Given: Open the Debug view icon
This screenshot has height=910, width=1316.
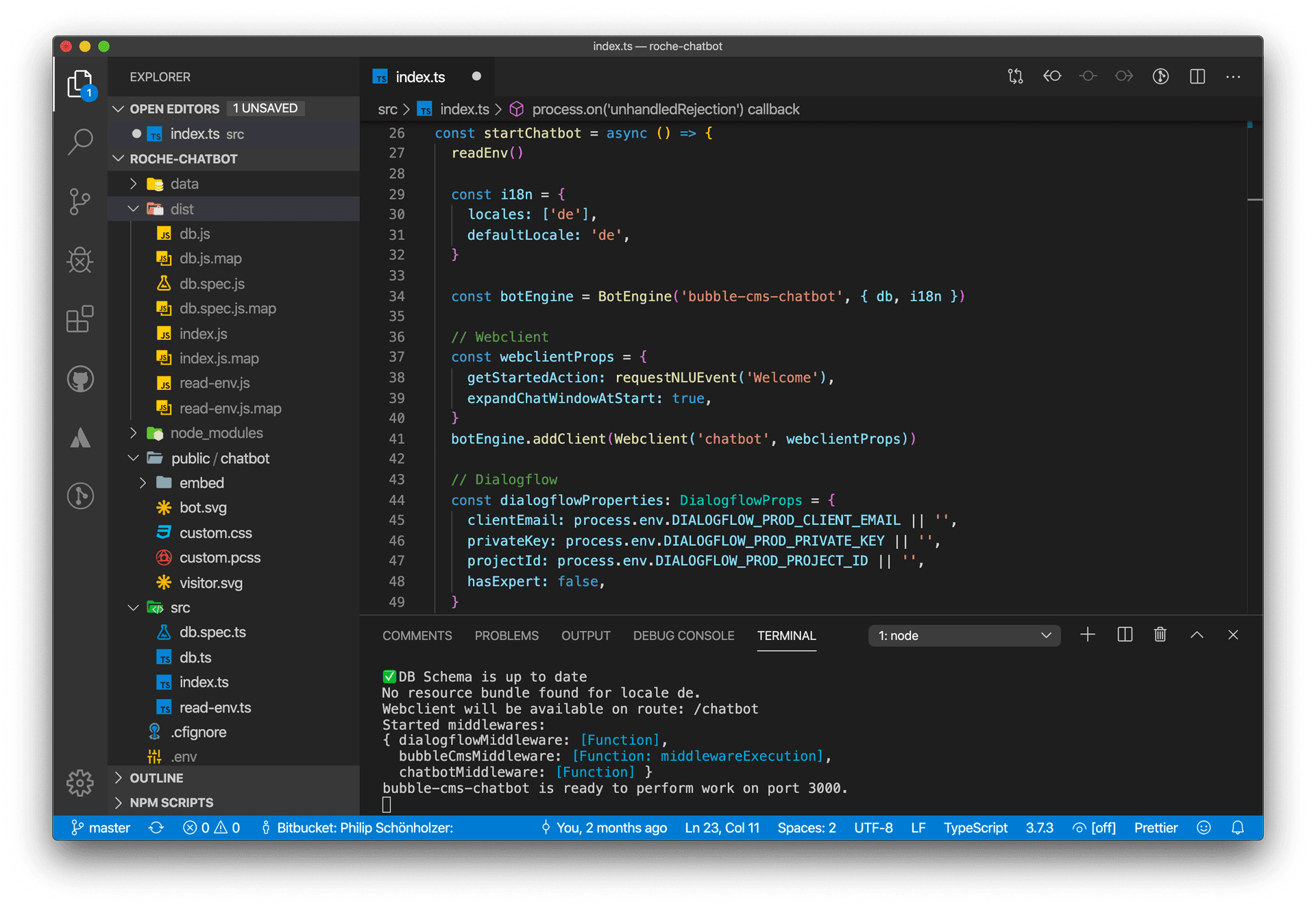Looking at the screenshot, I should pyautogui.click(x=80, y=260).
